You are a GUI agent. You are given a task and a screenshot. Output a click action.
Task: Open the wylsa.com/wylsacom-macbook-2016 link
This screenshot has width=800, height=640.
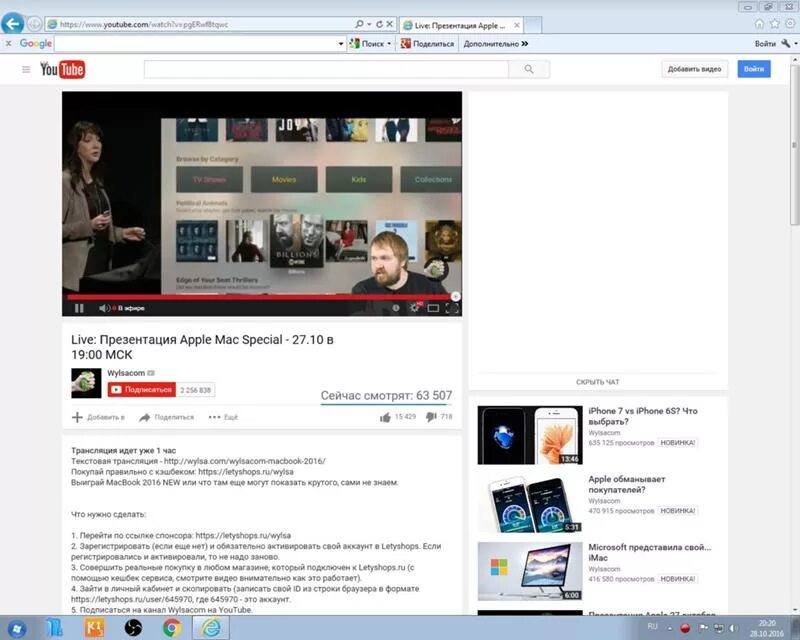coord(244,461)
